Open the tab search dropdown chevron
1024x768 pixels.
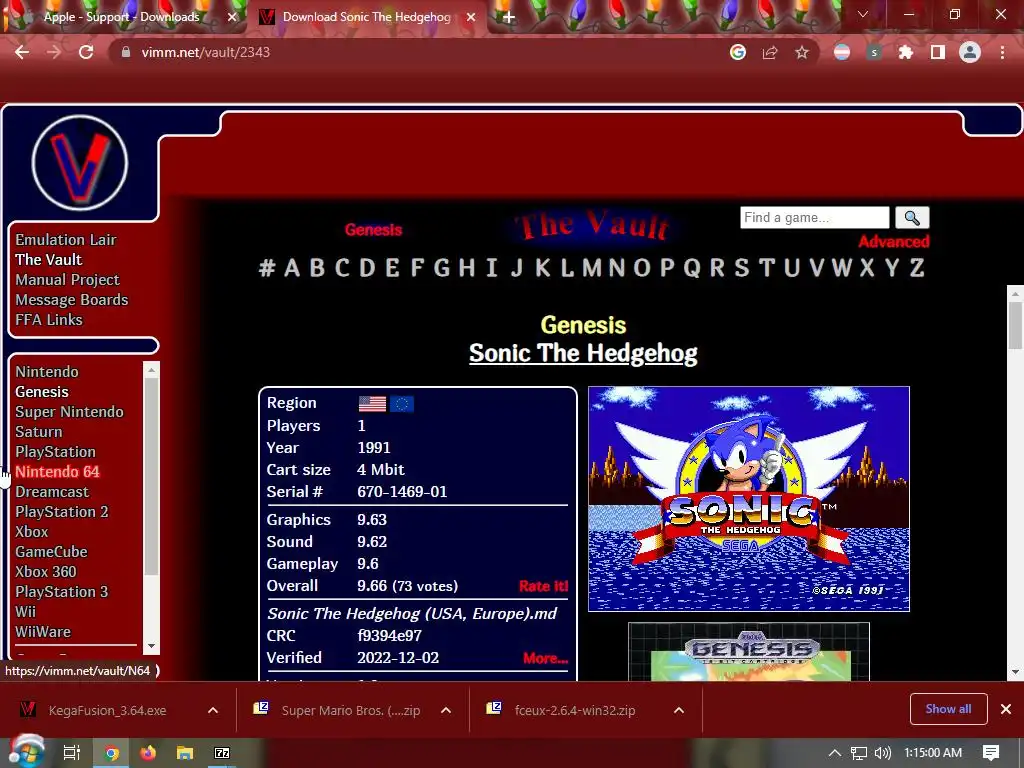coord(863,14)
